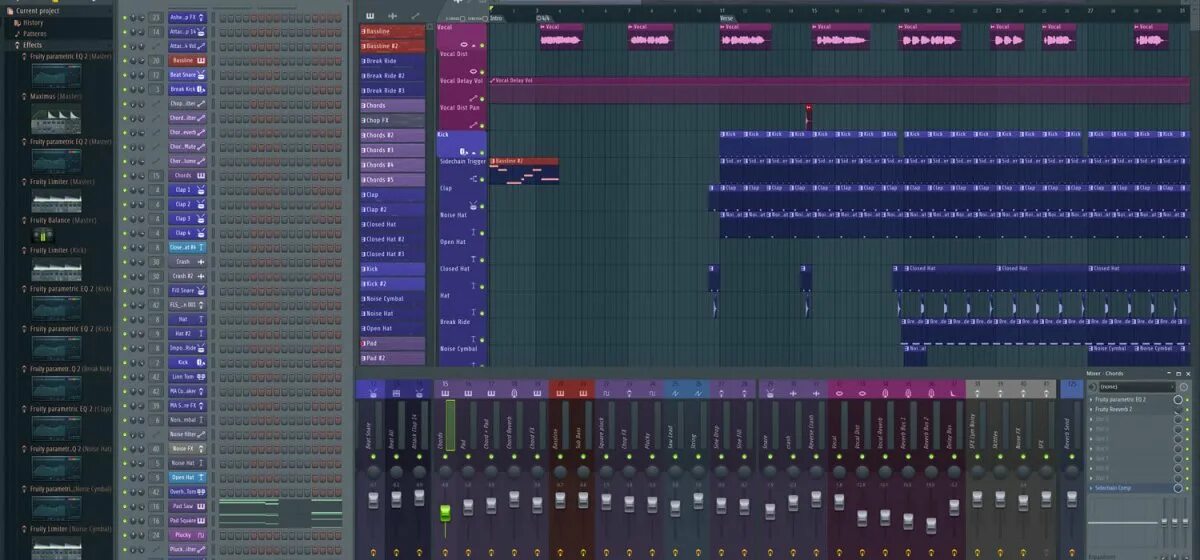Show patterns in playlist picker panel

(x=370, y=16)
